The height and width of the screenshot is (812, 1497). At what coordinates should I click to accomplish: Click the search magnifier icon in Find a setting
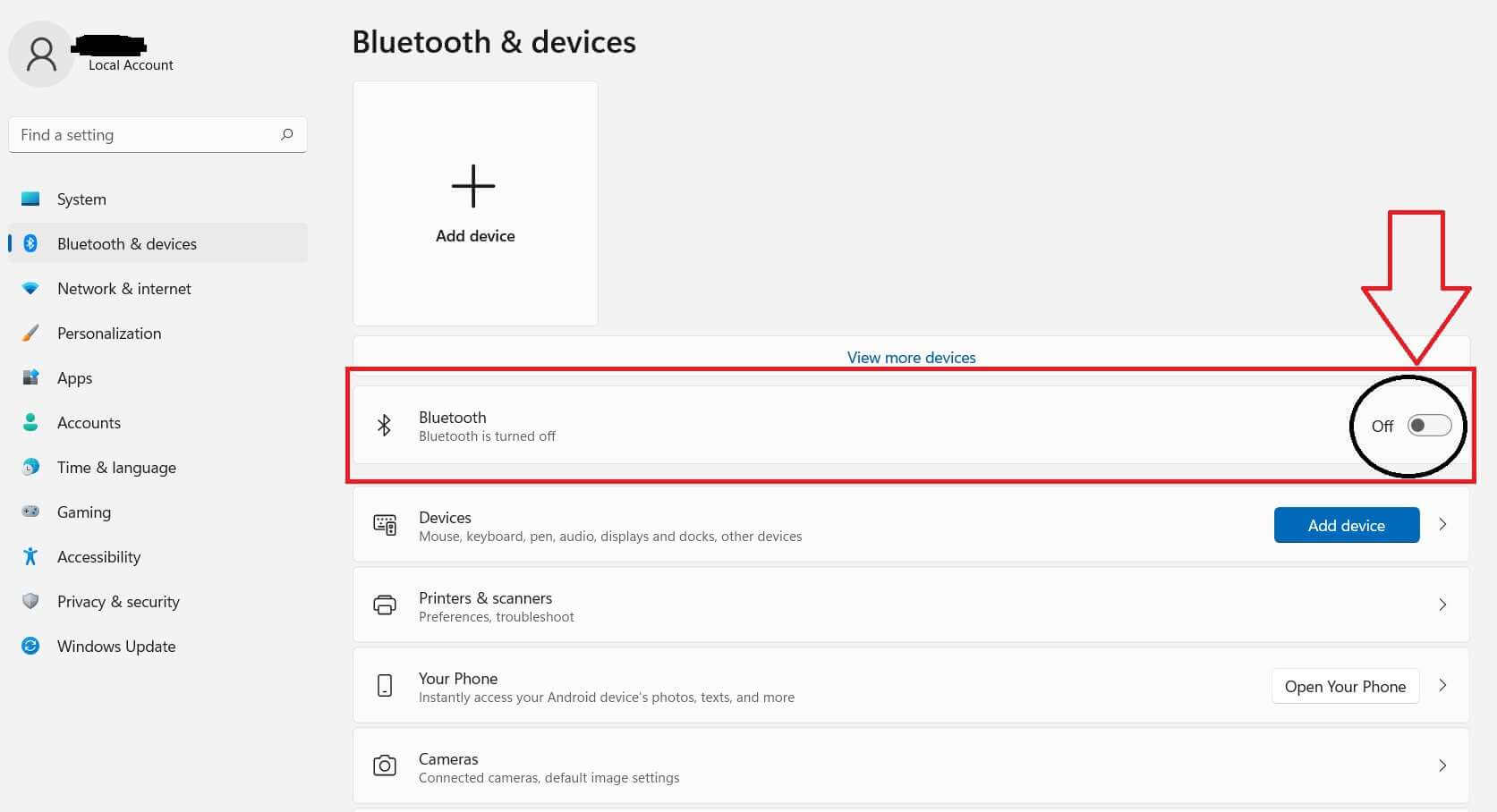(286, 135)
